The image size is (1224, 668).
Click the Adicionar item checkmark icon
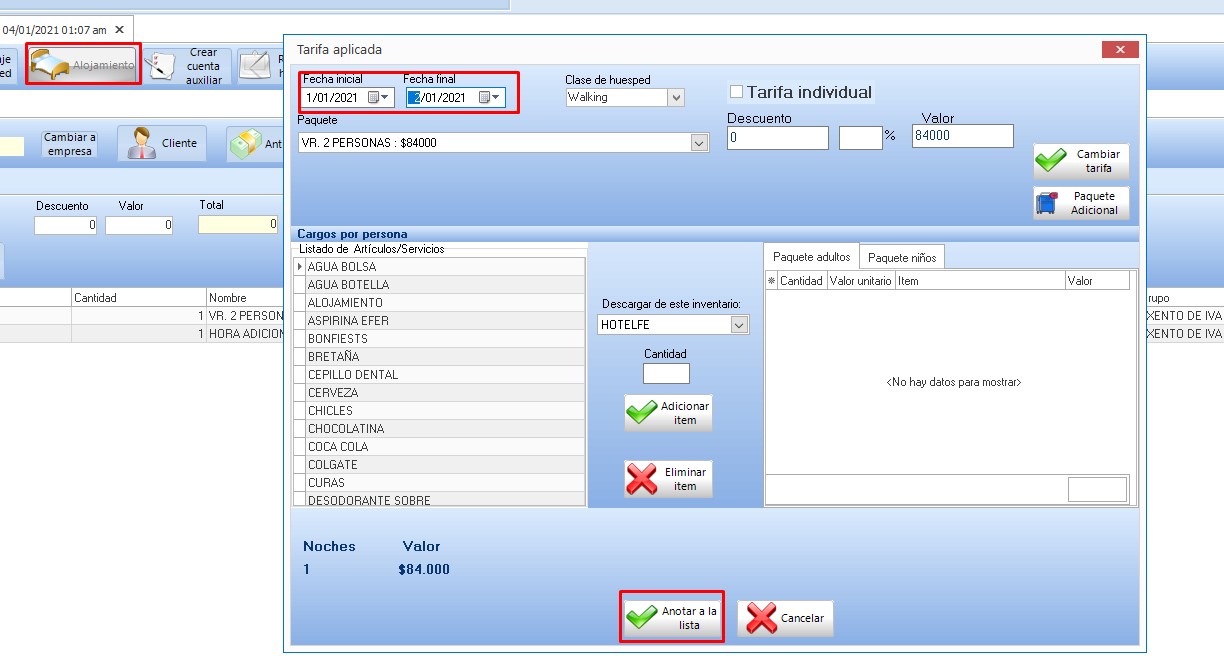641,412
